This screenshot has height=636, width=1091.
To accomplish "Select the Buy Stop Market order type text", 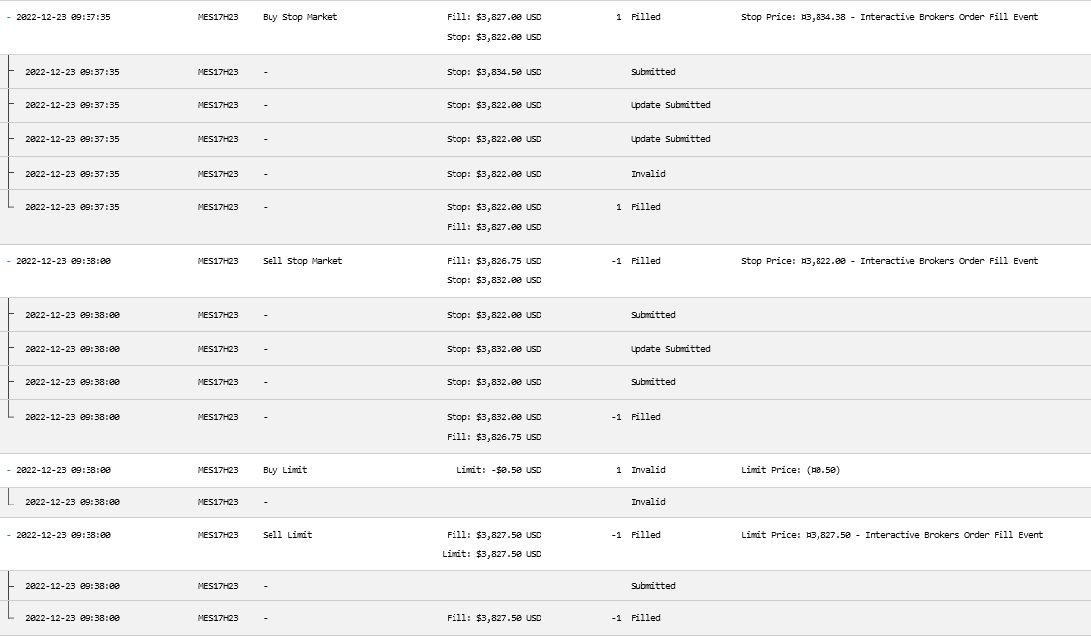I will click(300, 17).
